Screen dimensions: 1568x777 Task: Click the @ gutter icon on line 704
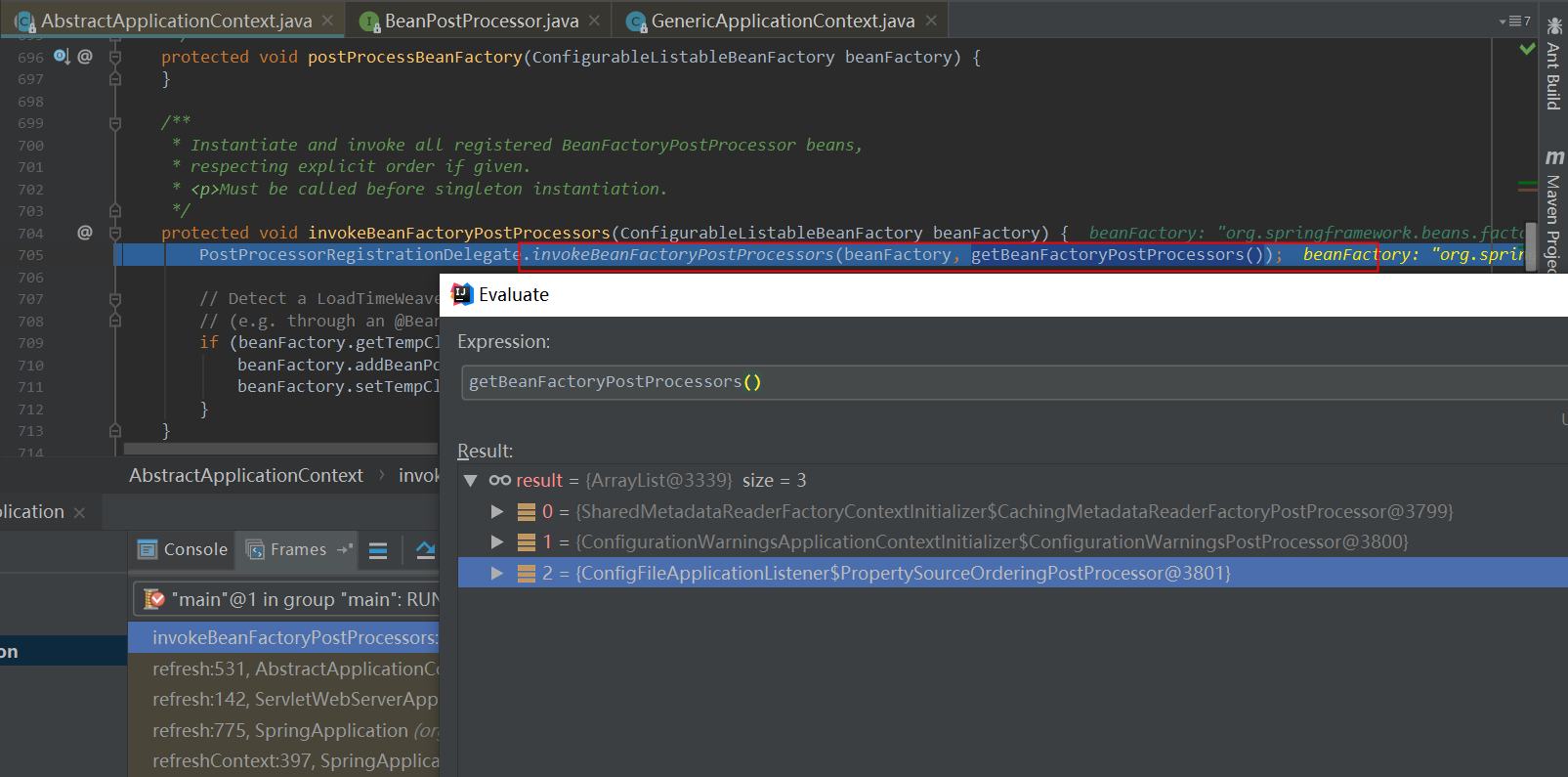pos(85,233)
